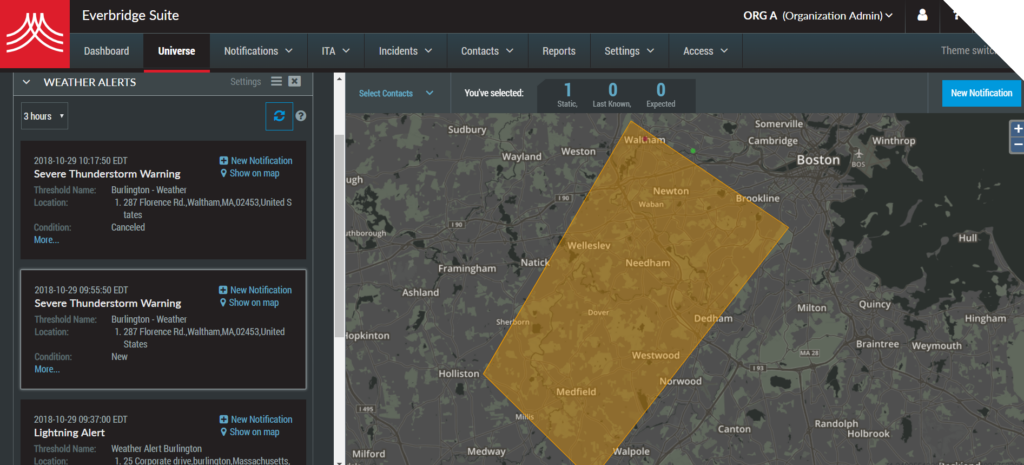Click 'Weather Alert Burlington' threshold name

coord(156,449)
